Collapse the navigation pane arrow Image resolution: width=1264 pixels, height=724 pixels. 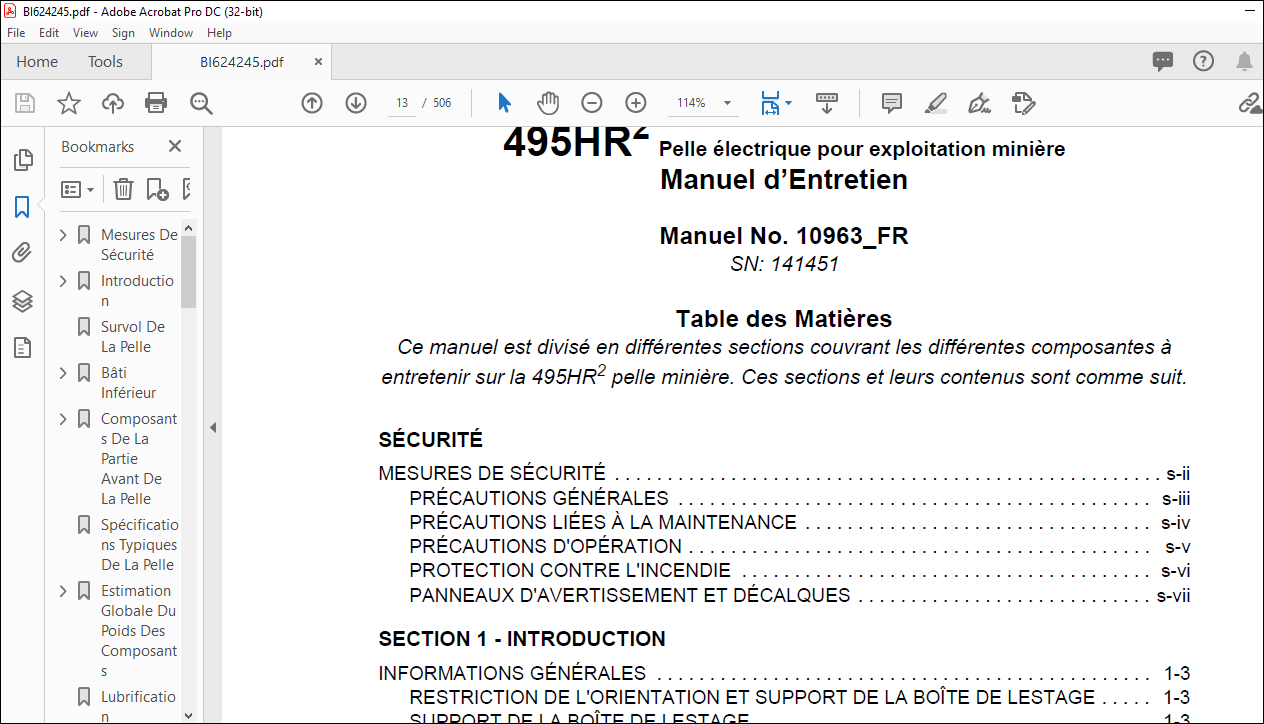tap(212, 427)
